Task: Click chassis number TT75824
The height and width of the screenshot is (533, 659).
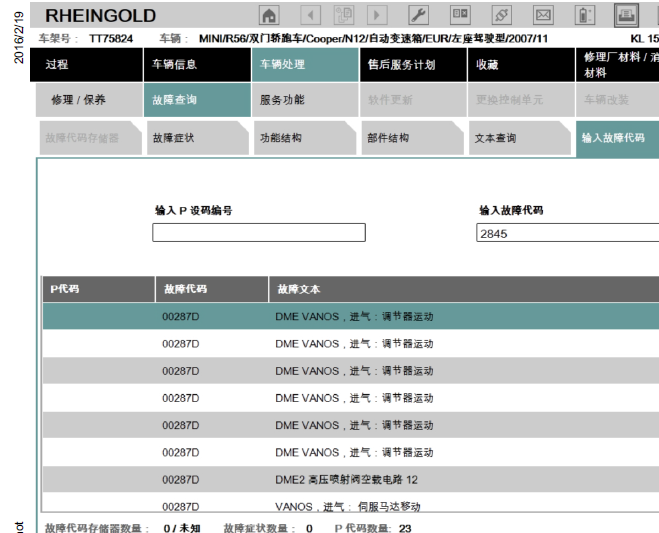Action: pyautogui.click(x=111, y=39)
